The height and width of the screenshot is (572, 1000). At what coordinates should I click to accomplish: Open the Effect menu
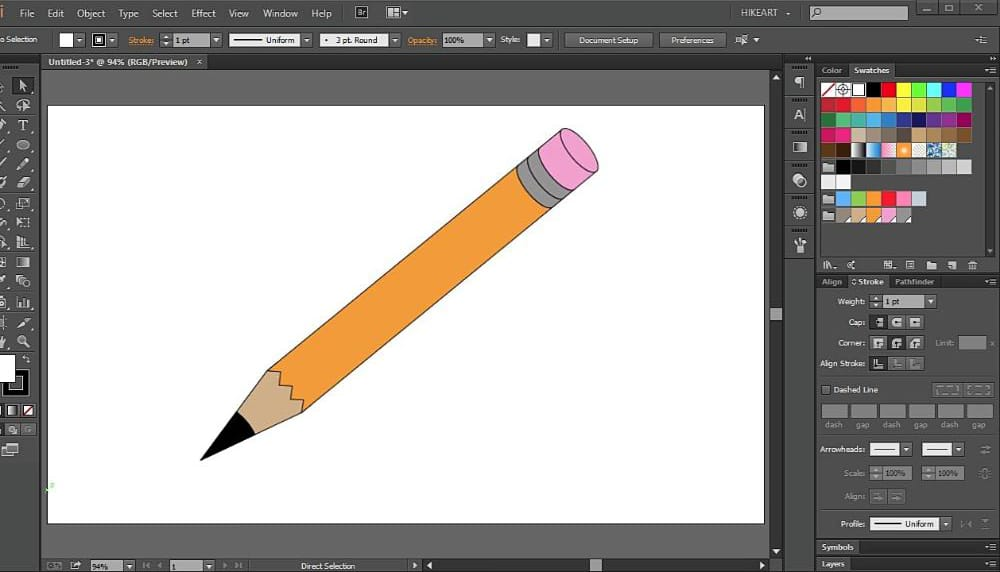(203, 13)
